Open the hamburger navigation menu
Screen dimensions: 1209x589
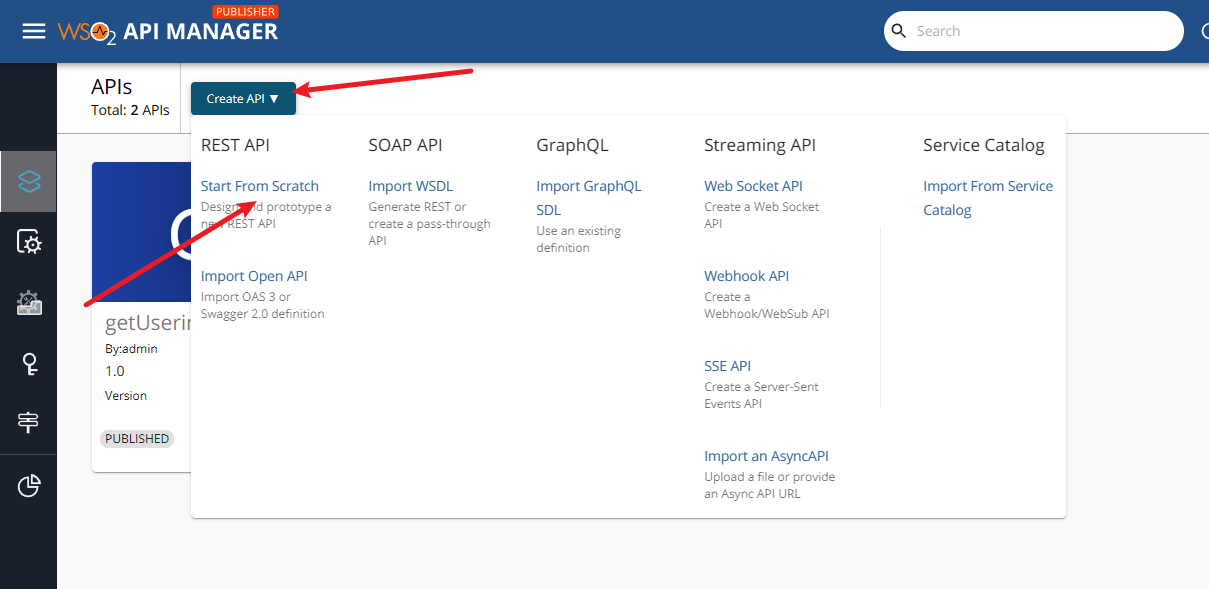[x=34, y=31]
